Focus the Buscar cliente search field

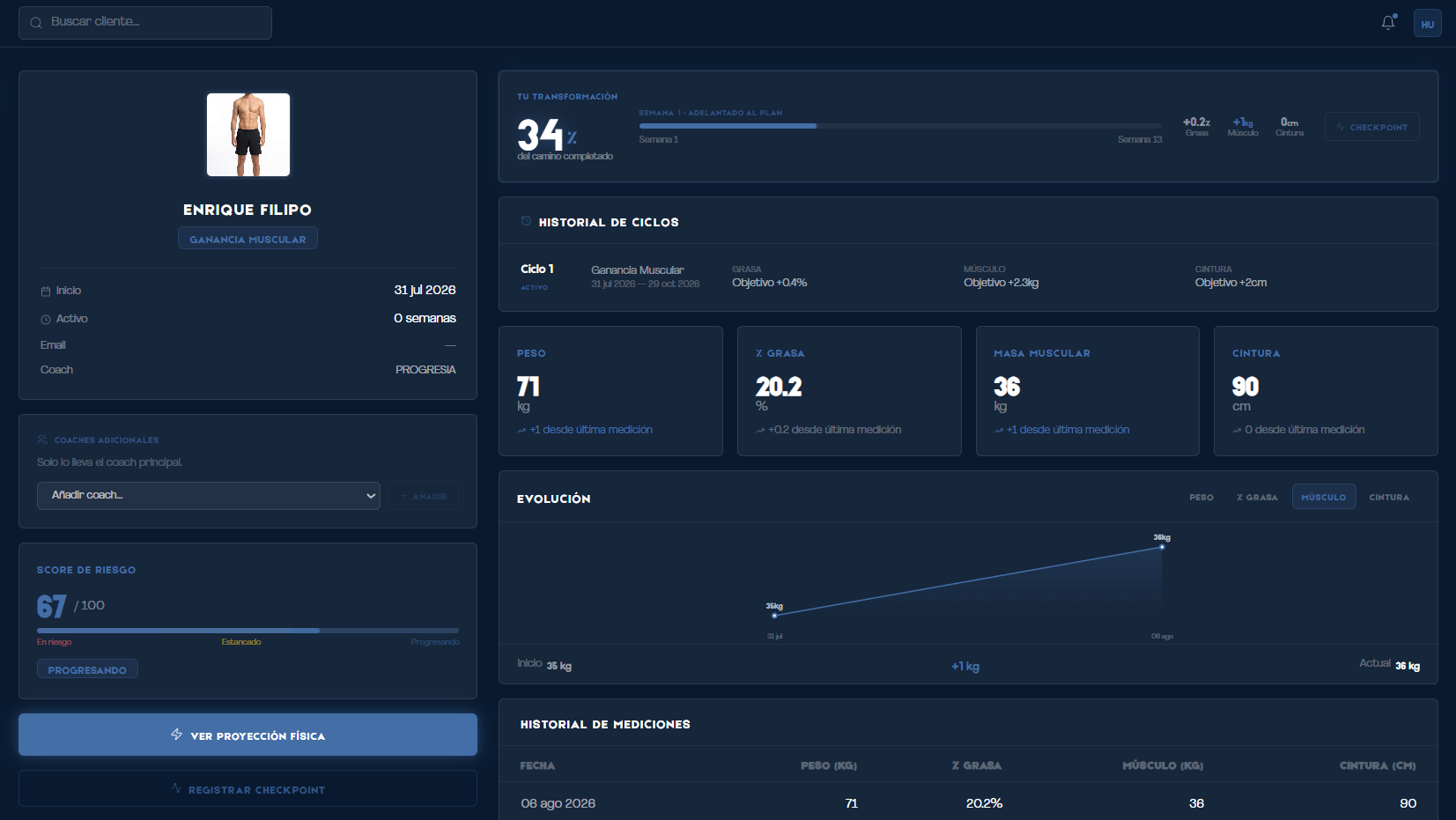[145, 23]
